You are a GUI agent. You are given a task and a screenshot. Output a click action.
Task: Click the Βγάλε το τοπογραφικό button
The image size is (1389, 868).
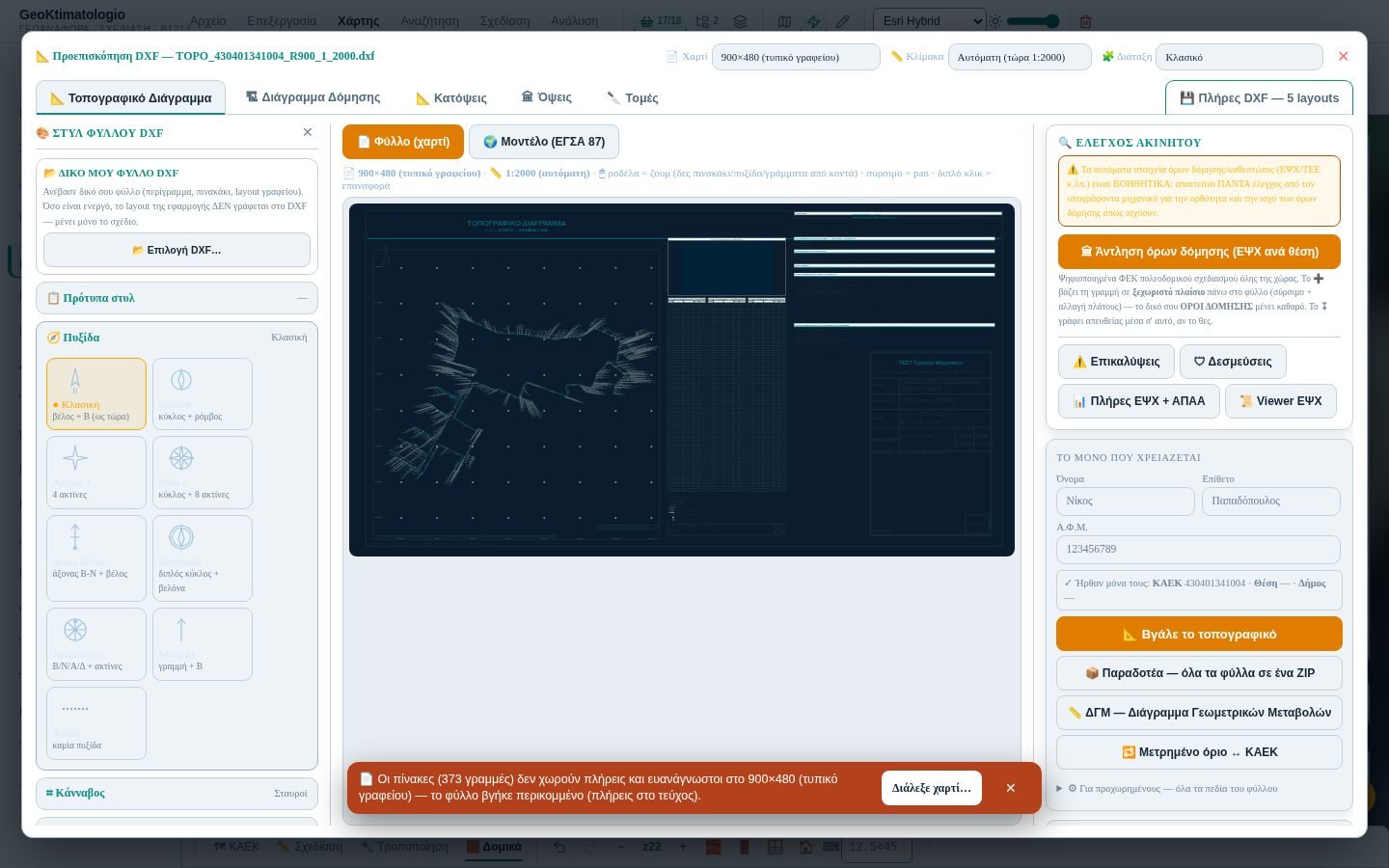(x=1199, y=634)
